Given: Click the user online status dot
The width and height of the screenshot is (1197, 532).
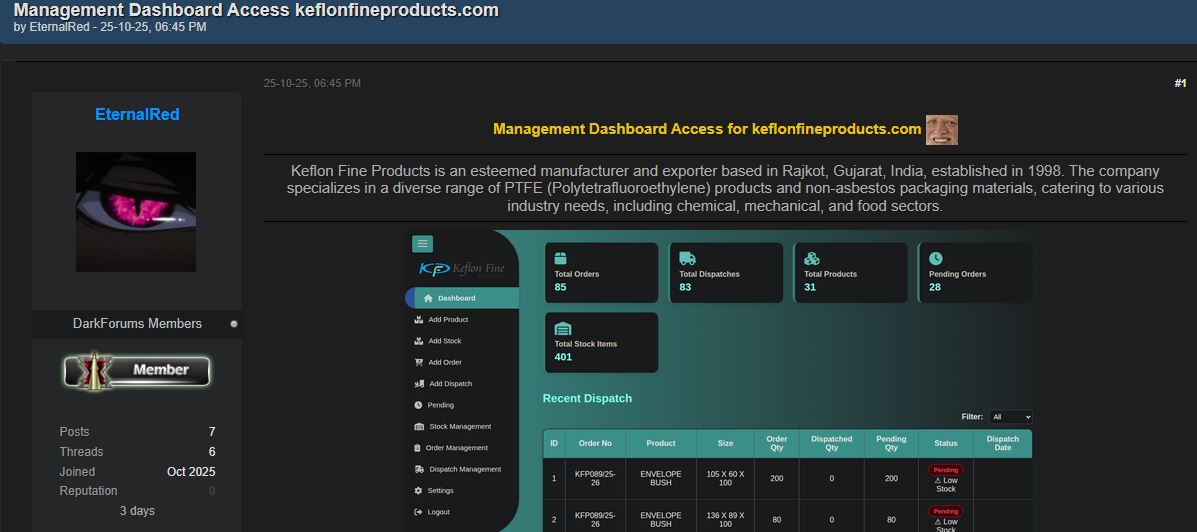Looking at the screenshot, I should pos(234,324).
